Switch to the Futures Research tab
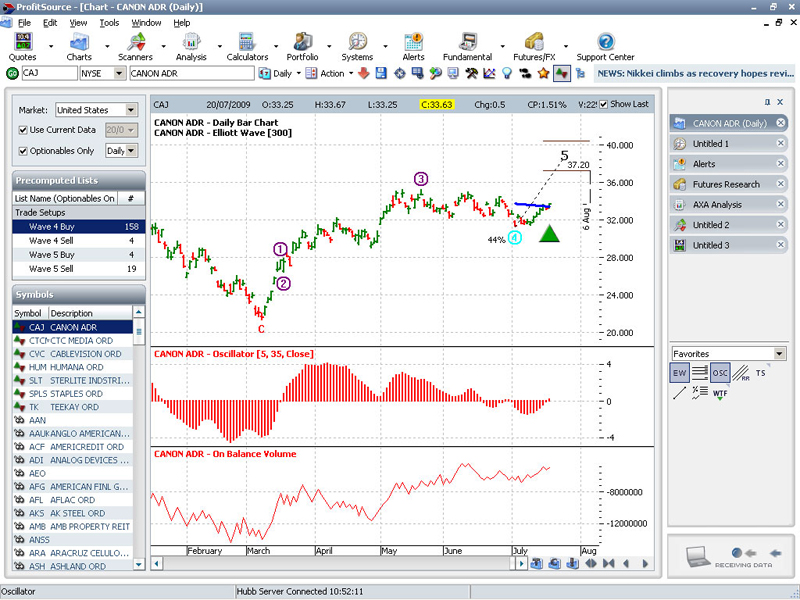 pos(726,184)
